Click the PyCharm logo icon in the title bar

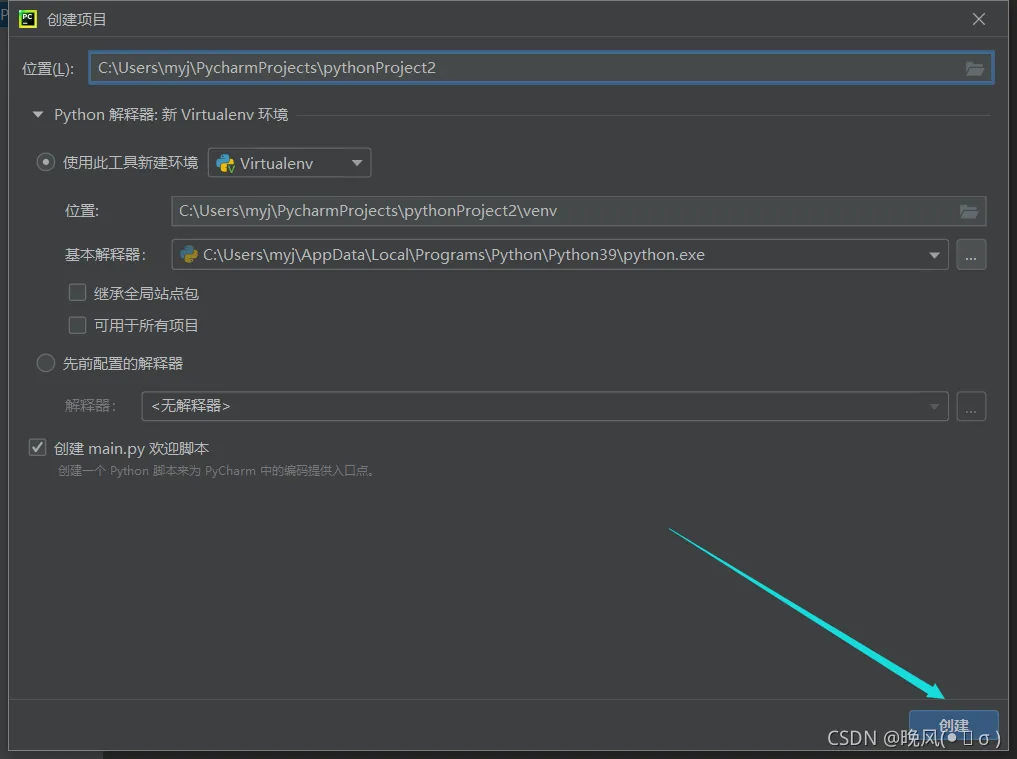[x=27, y=19]
